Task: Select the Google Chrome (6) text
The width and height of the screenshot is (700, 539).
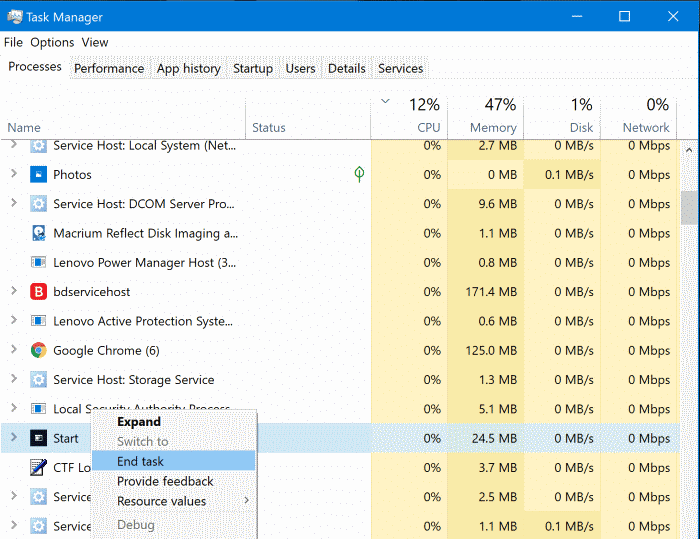Action: coord(106,351)
